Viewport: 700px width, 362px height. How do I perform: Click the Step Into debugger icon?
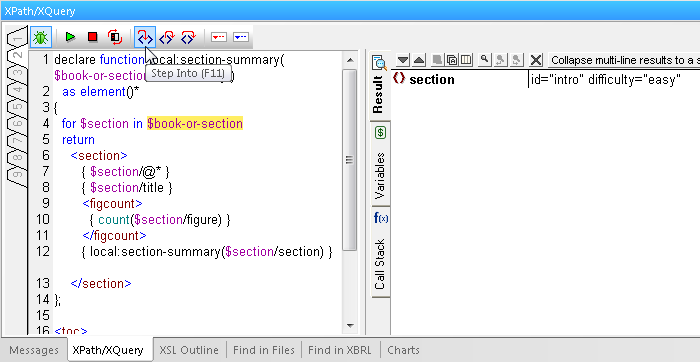[145, 37]
